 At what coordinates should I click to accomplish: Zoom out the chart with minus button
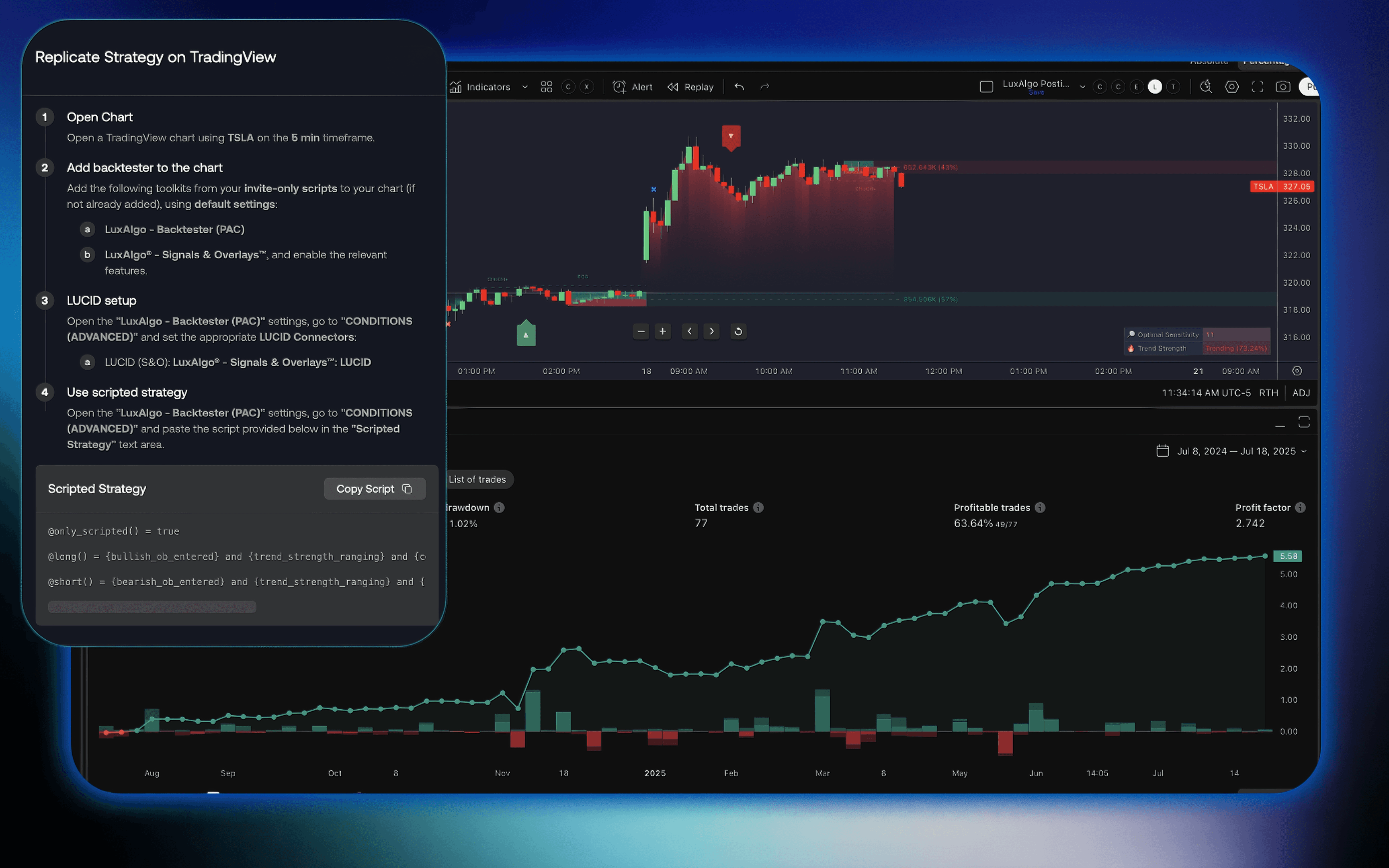pos(641,331)
